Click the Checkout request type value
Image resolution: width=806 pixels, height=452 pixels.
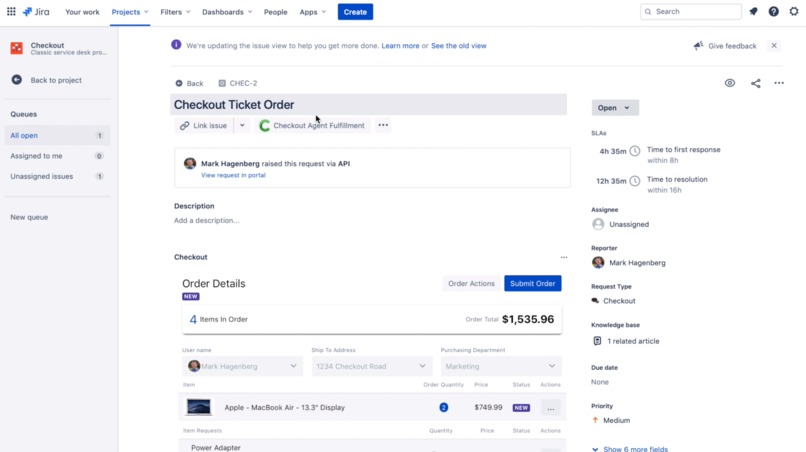click(x=614, y=301)
